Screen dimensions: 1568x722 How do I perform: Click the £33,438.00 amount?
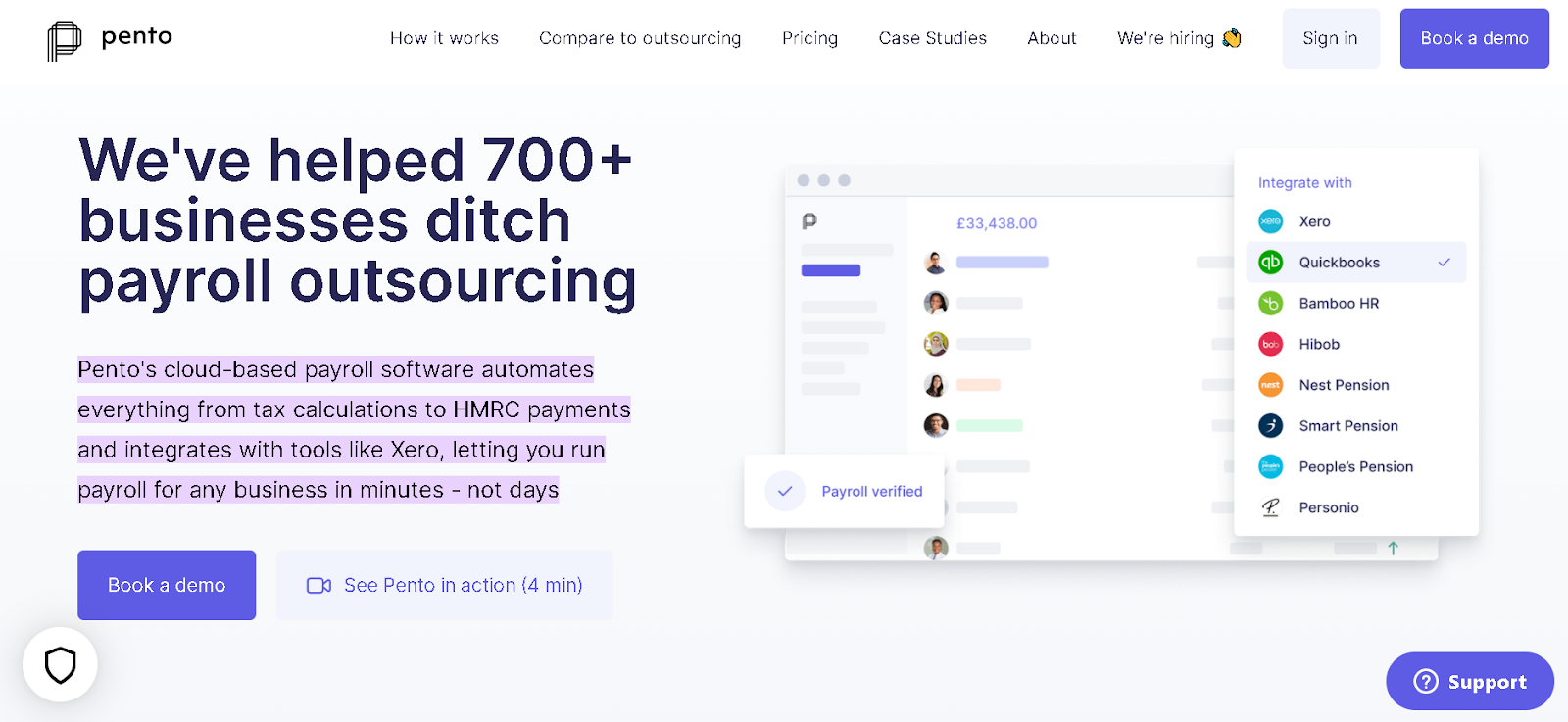point(997,223)
